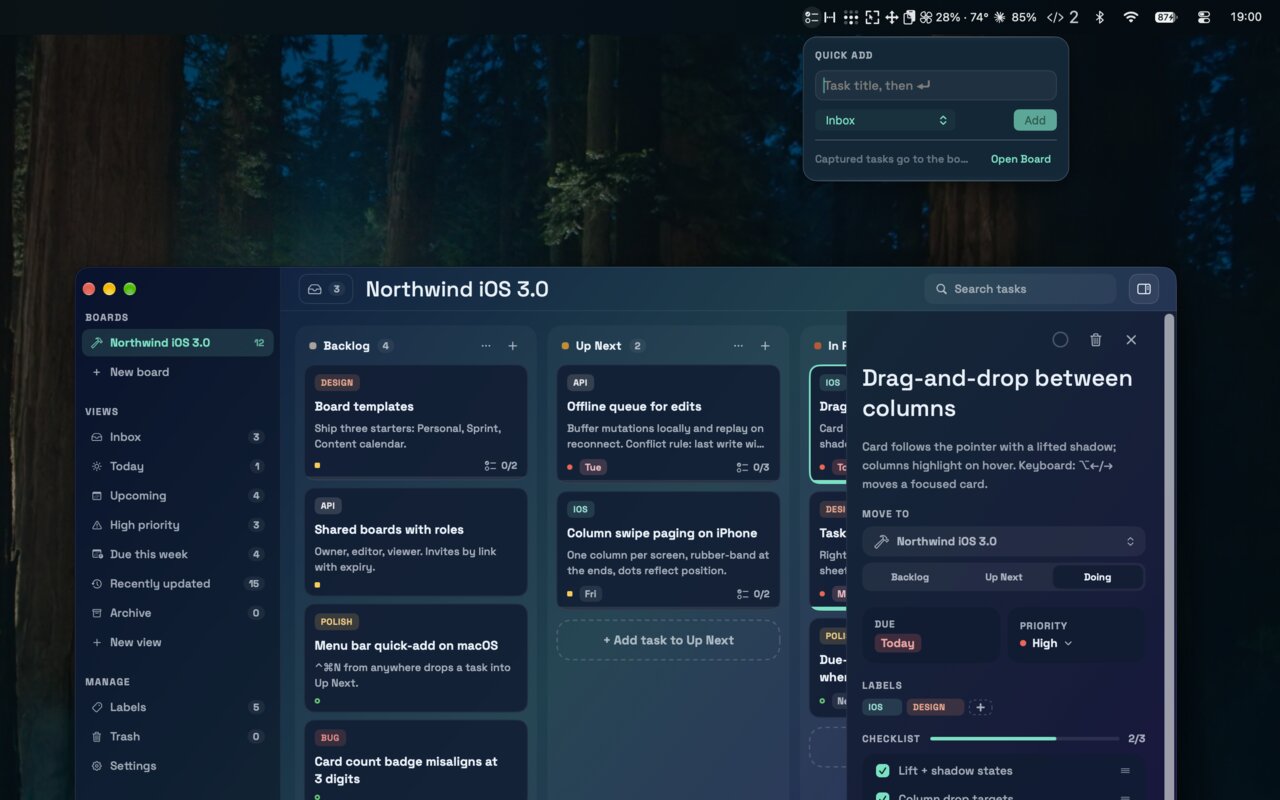Open the Board templates card
This screenshot has width=1280, height=800.
click(x=416, y=421)
